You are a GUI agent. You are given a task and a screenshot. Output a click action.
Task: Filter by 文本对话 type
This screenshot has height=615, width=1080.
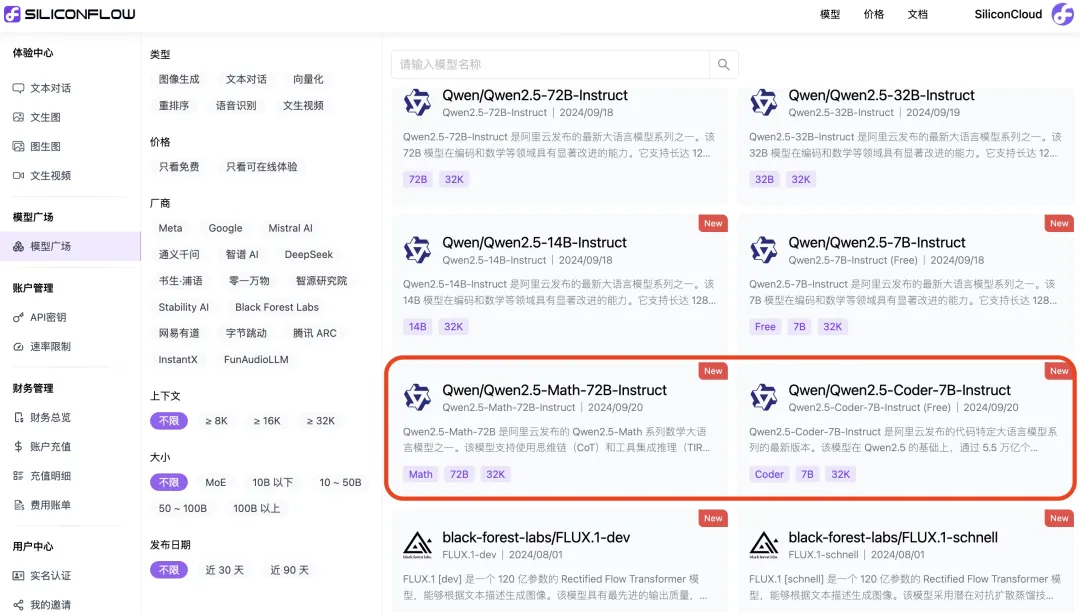(x=246, y=79)
